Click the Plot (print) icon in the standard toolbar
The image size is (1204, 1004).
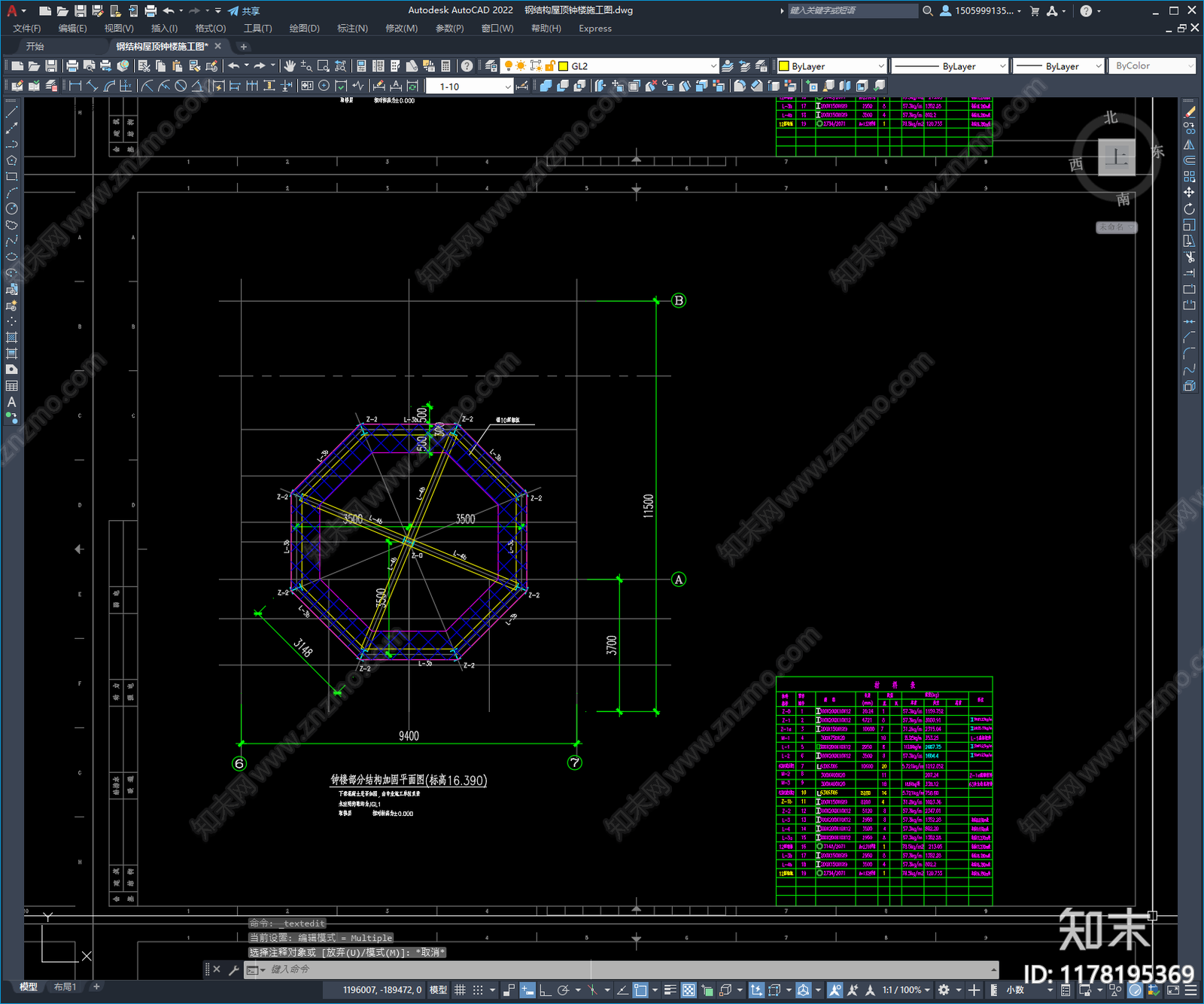coord(72,66)
